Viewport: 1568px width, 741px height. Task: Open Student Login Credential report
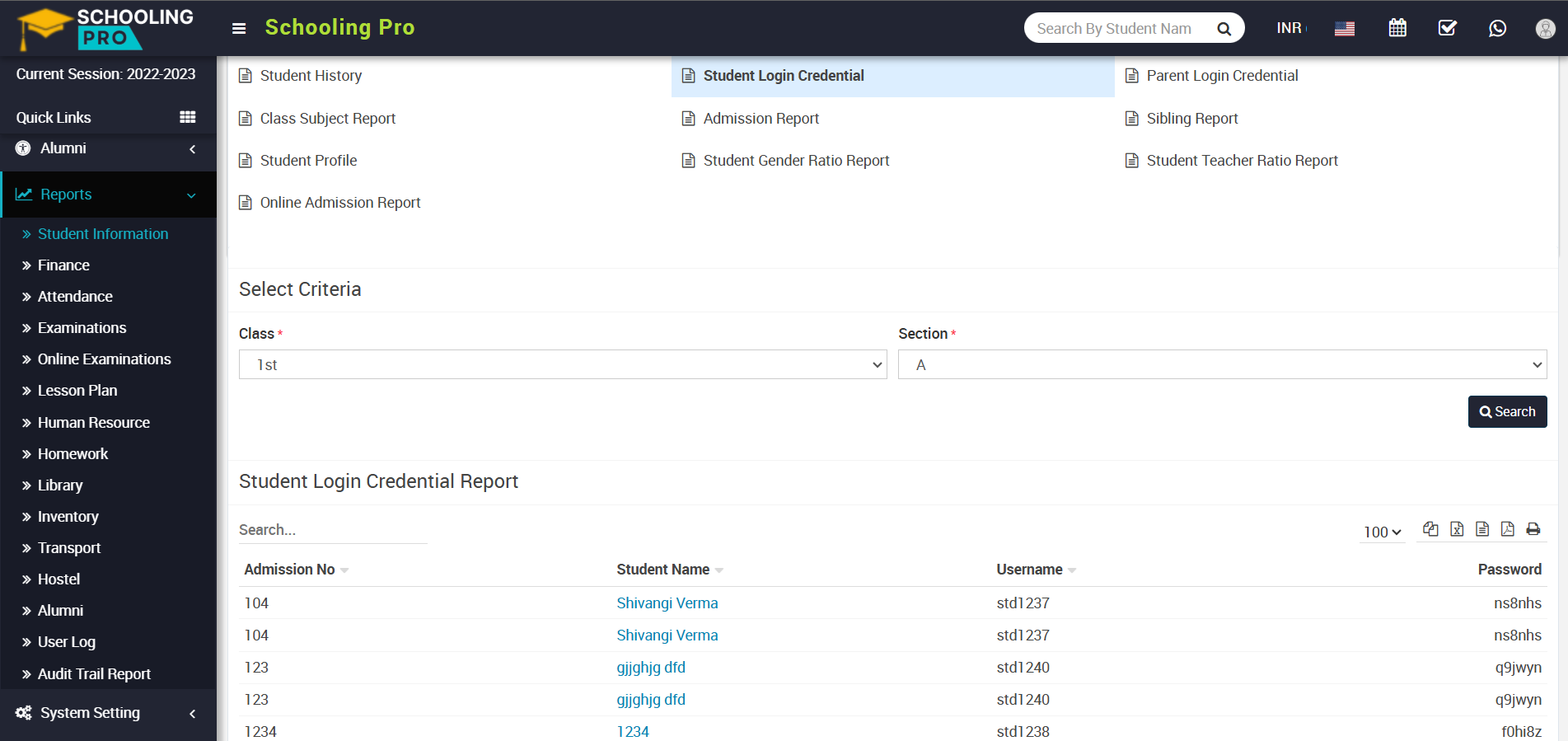[784, 76]
